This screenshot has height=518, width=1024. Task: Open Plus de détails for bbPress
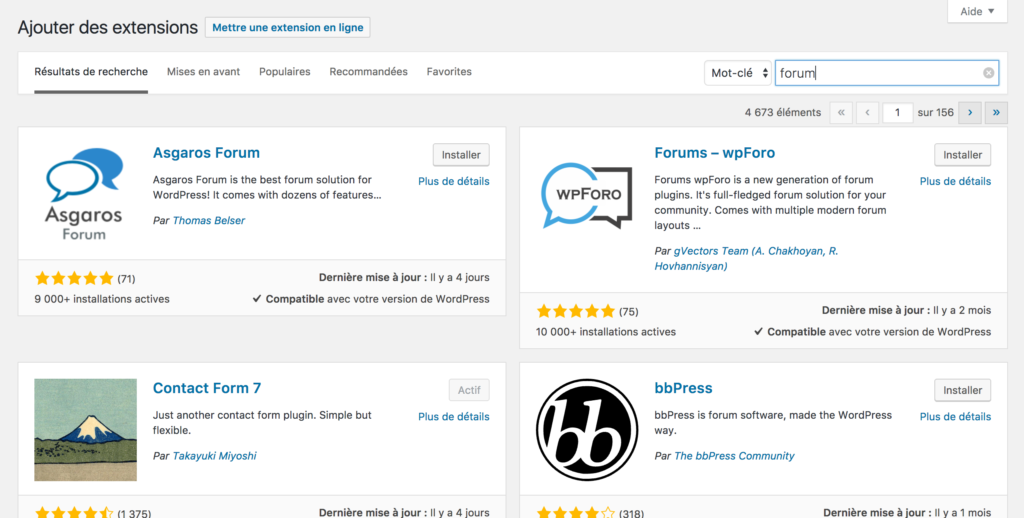955,416
